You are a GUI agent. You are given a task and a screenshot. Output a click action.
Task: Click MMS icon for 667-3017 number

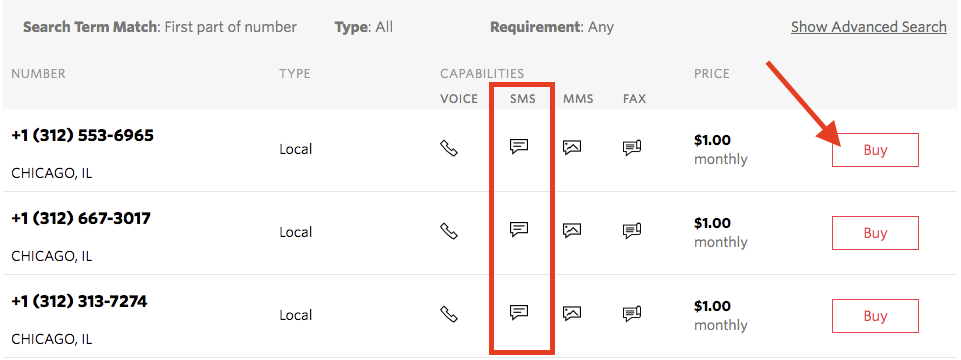coord(572,231)
